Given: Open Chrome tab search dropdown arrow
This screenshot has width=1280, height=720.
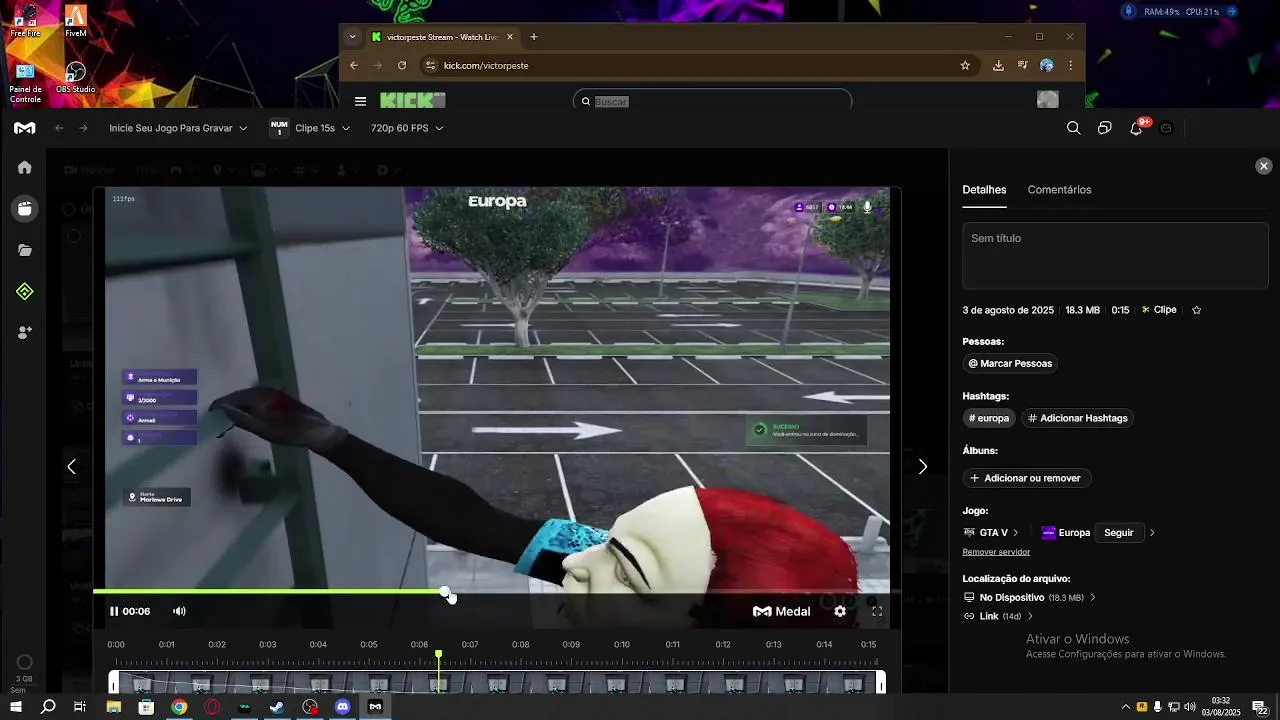Looking at the screenshot, I should click(x=352, y=37).
